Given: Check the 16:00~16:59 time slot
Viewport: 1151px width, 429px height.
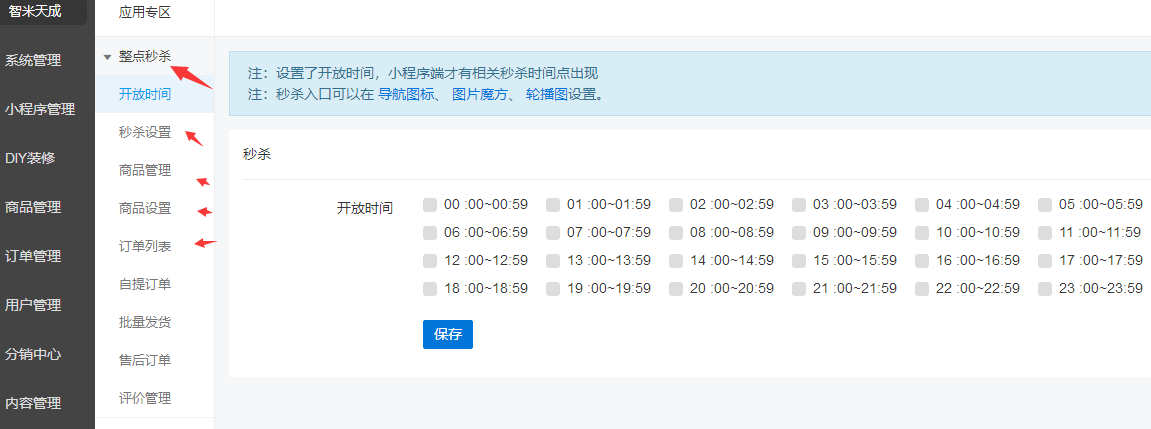Looking at the screenshot, I should (x=922, y=261).
